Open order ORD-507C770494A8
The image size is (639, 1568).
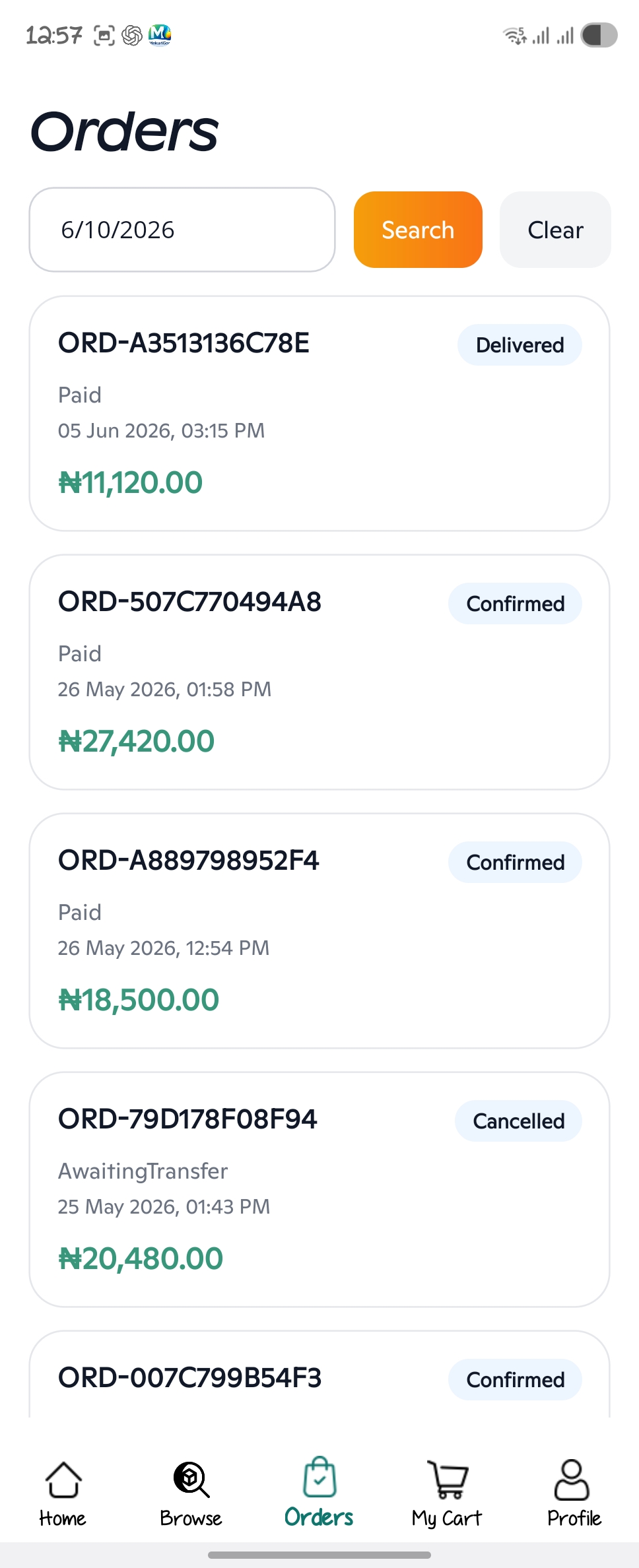pos(319,672)
